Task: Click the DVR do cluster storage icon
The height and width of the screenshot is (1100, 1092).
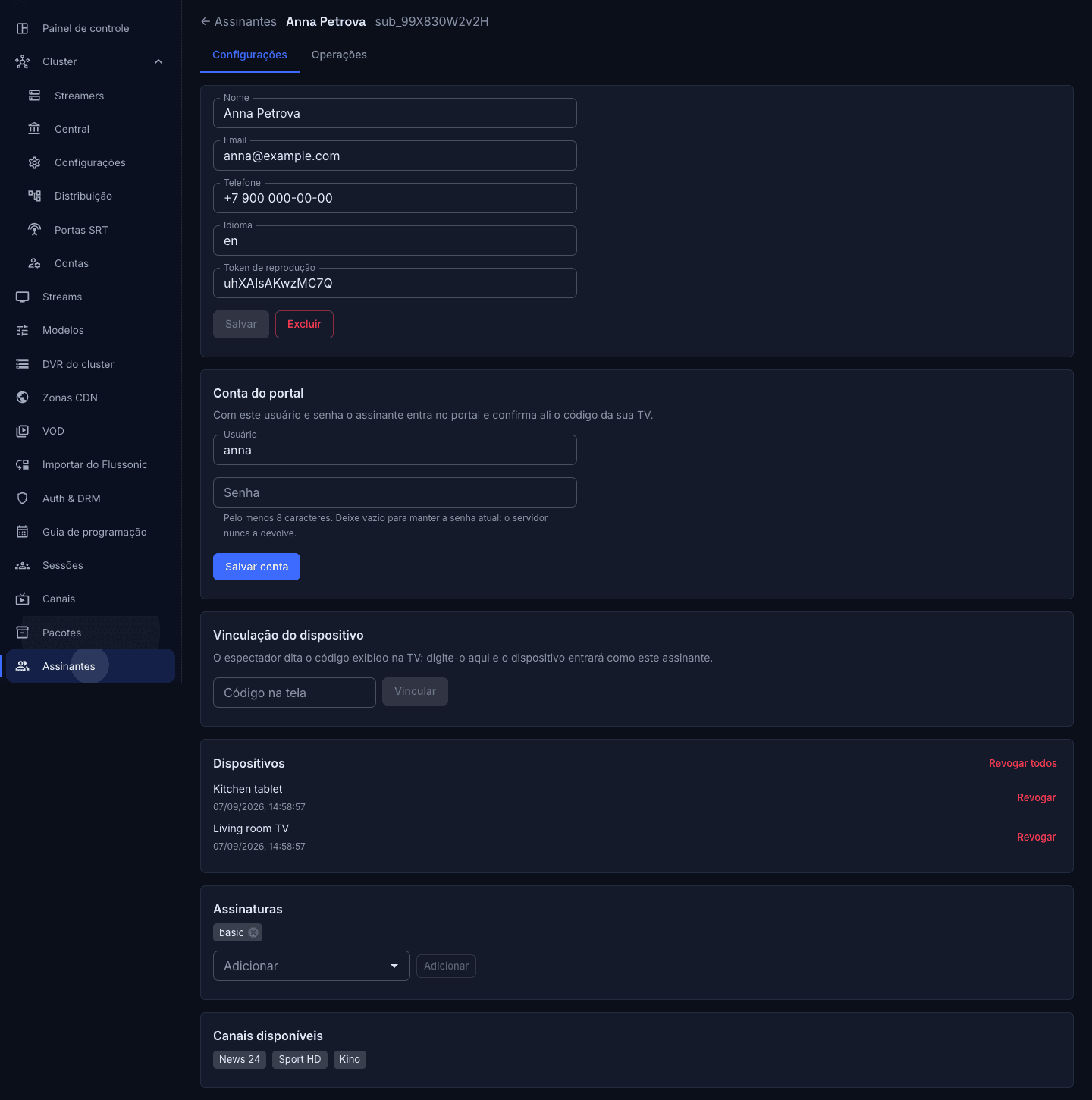Action: coord(23,364)
